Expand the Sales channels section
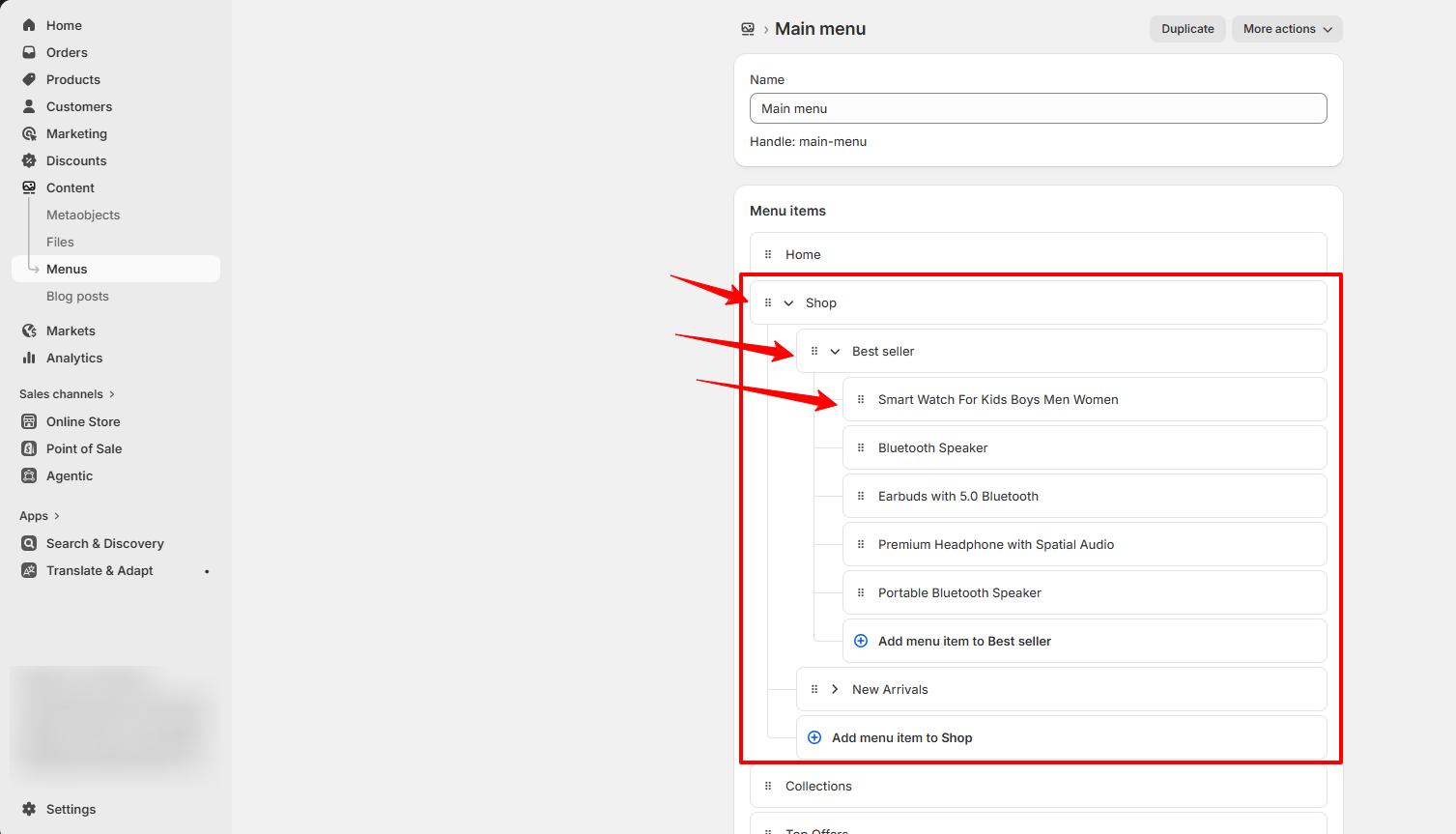 coord(67,393)
